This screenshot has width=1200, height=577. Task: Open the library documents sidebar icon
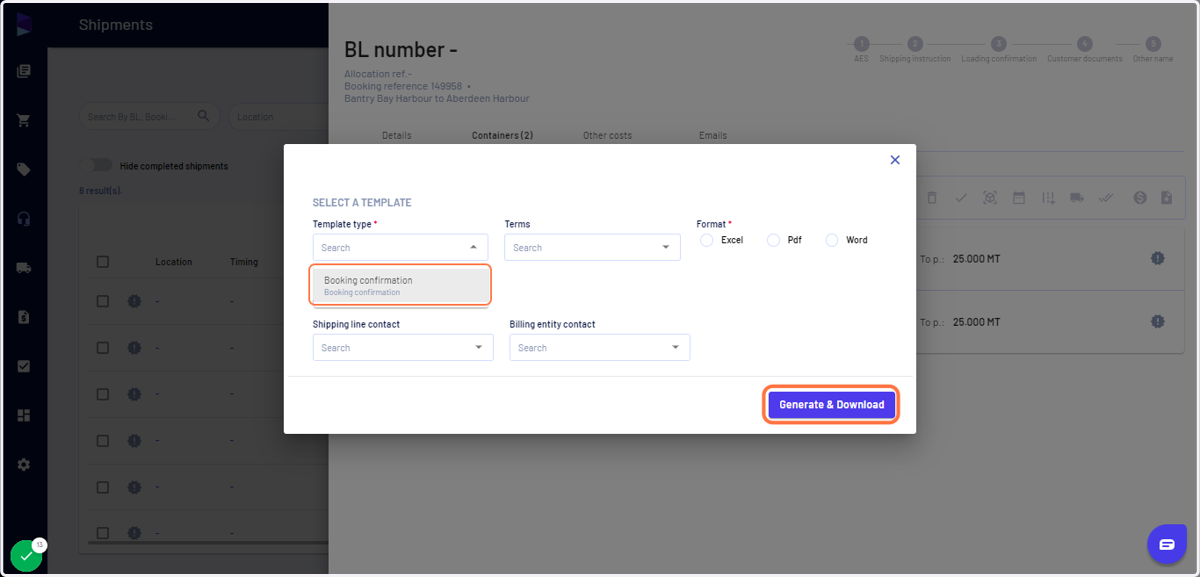pyautogui.click(x=24, y=72)
